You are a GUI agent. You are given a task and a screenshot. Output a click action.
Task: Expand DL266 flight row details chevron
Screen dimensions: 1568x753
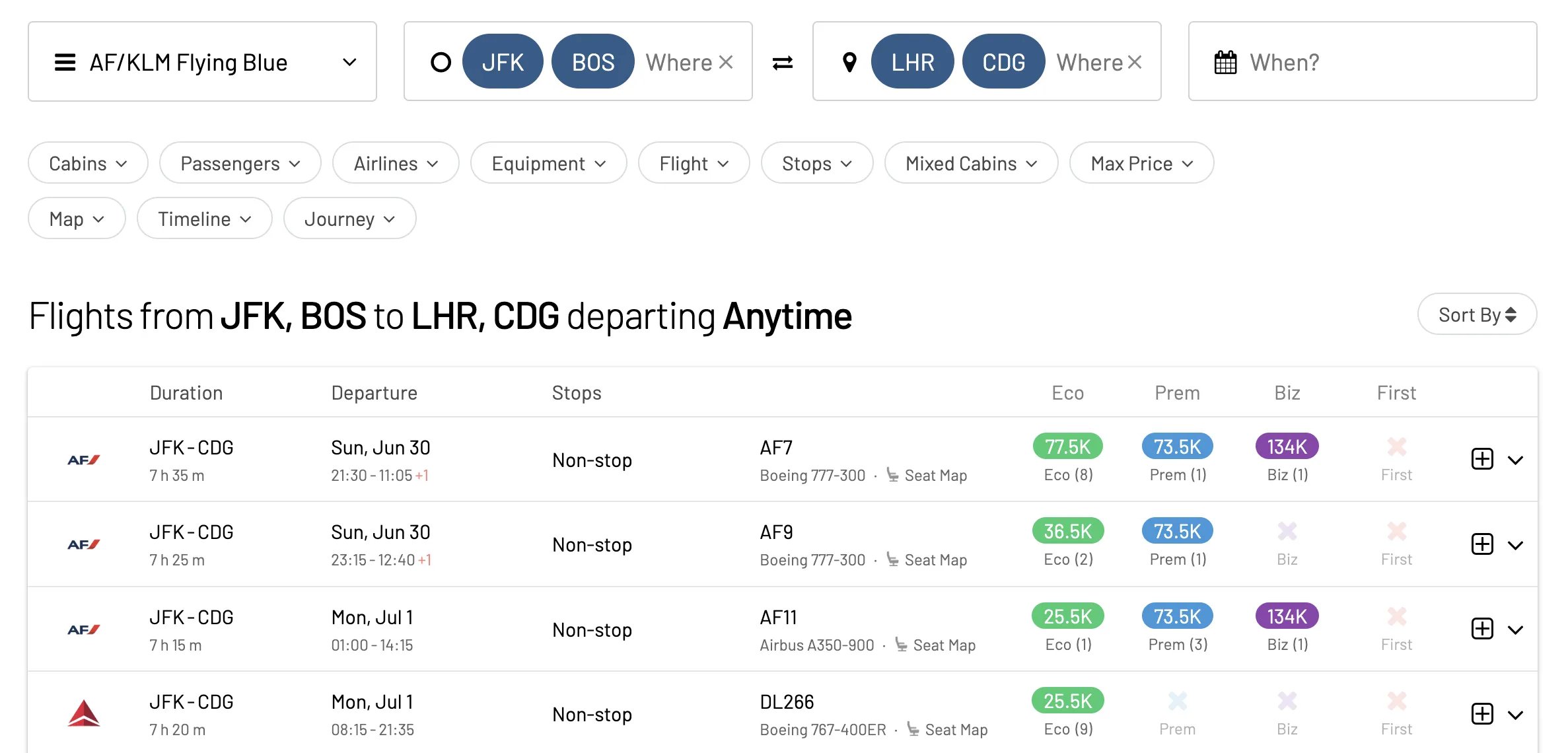[x=1516, y=715]
